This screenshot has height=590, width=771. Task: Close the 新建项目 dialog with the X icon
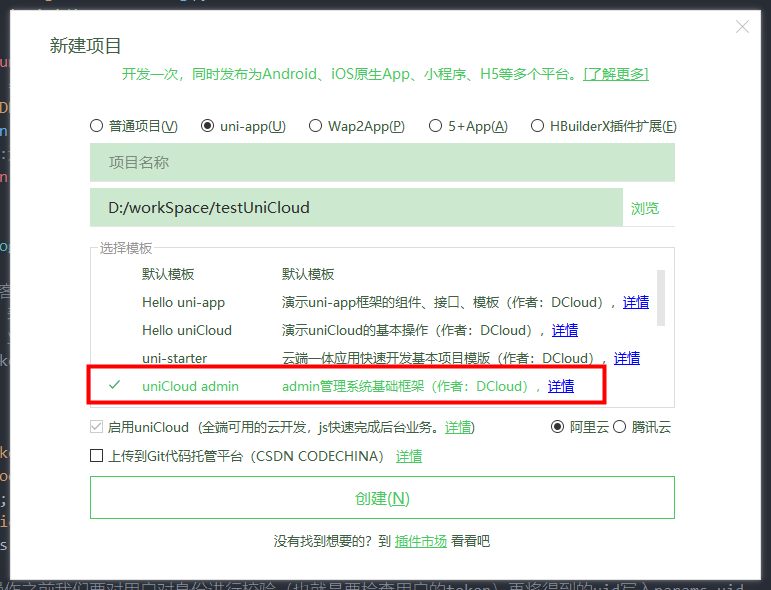(x=742, y=27)
